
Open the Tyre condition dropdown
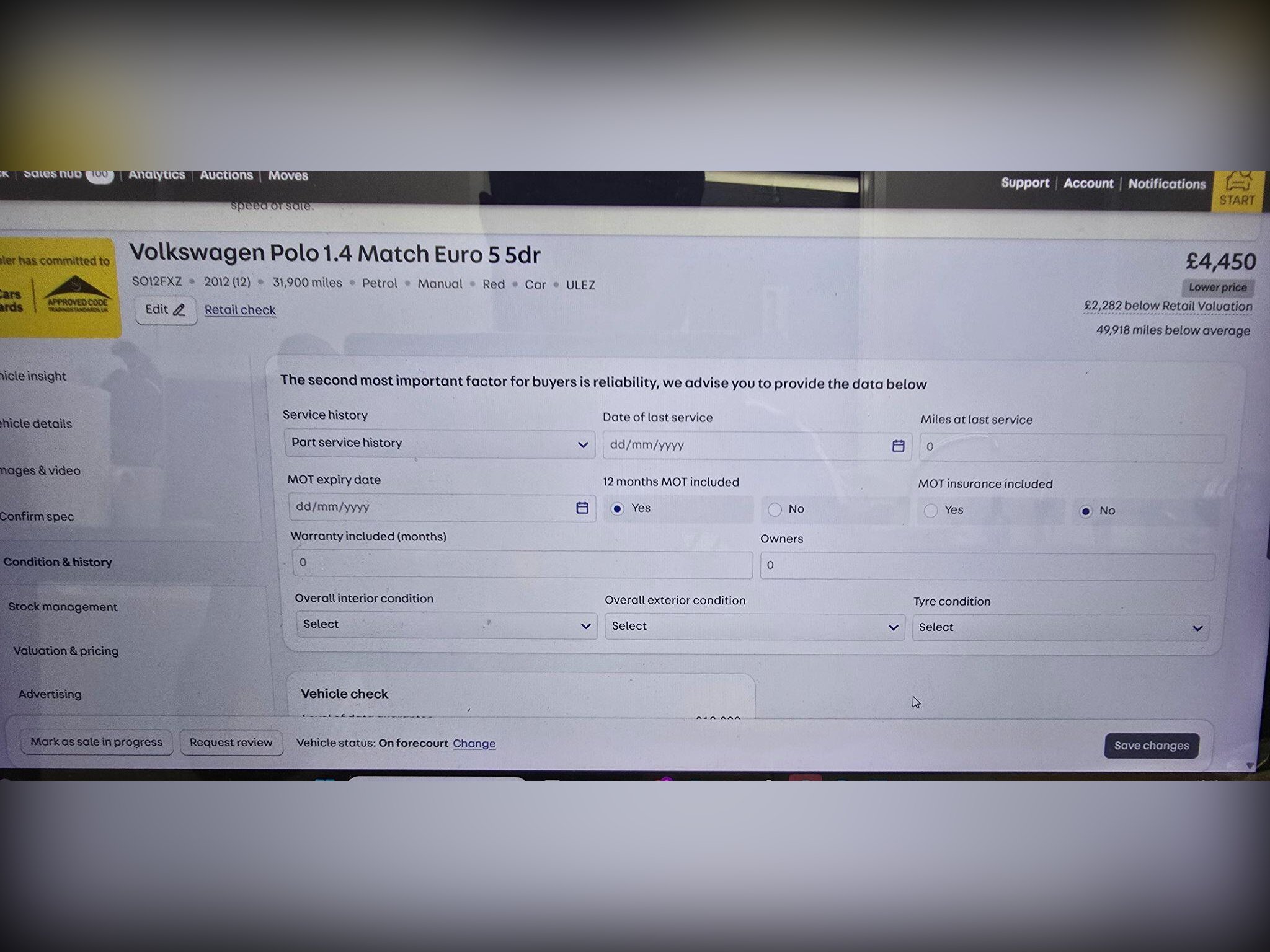click(x=1061, y=628)
